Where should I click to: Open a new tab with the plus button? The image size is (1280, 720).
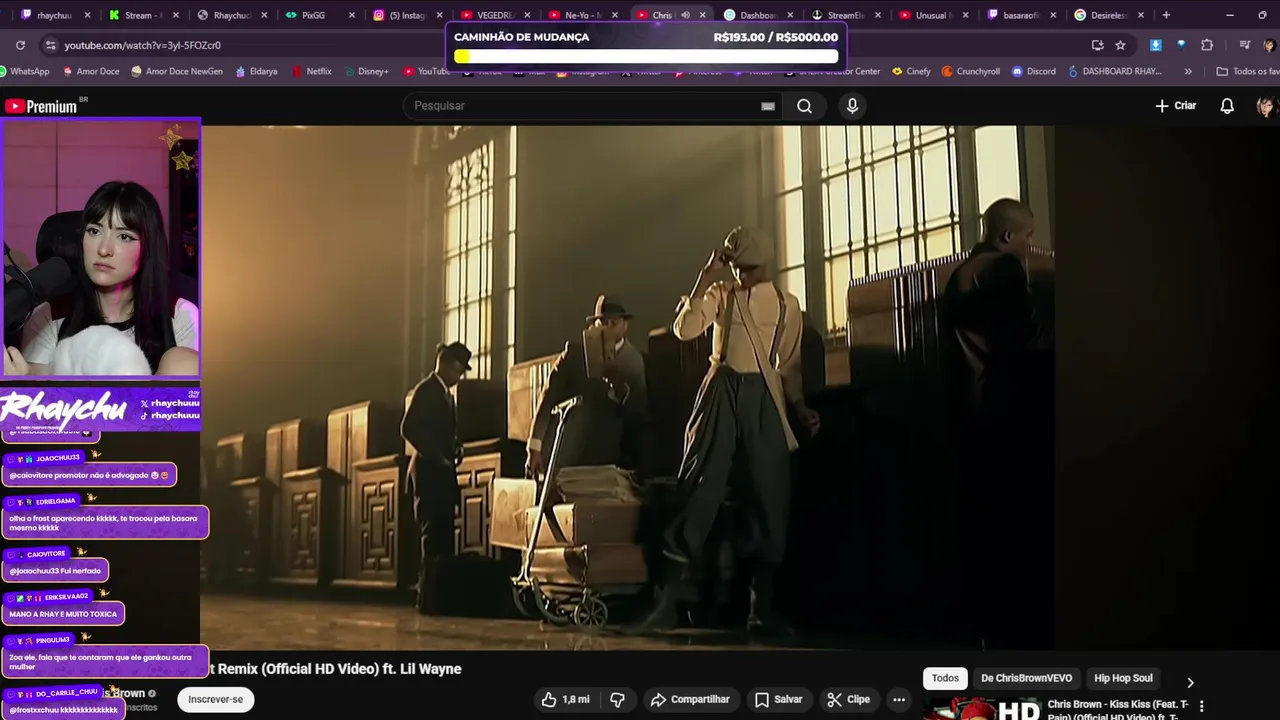pos(1166,15)
